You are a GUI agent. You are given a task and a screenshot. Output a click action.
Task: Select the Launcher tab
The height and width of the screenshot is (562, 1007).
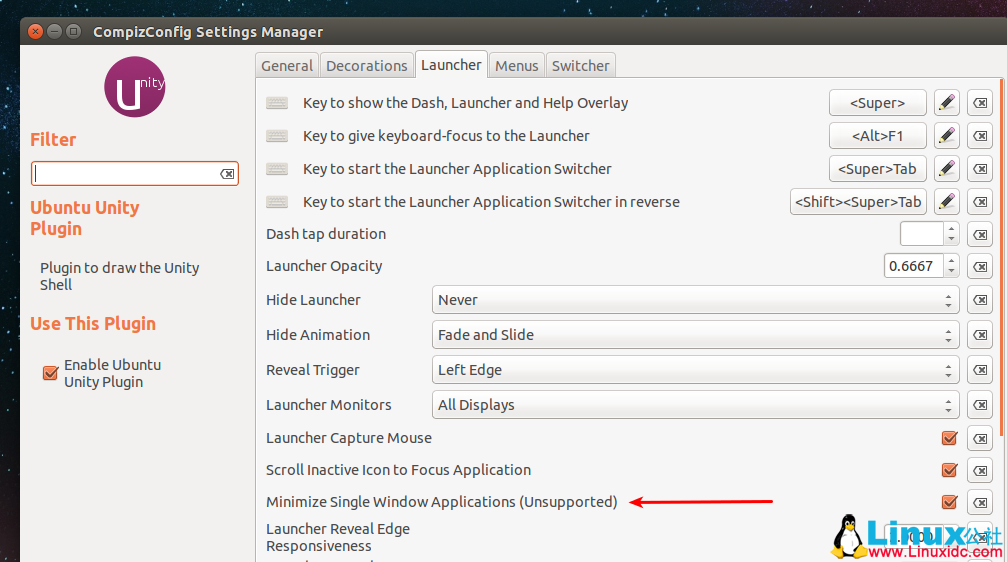click(x=451, y=65)
